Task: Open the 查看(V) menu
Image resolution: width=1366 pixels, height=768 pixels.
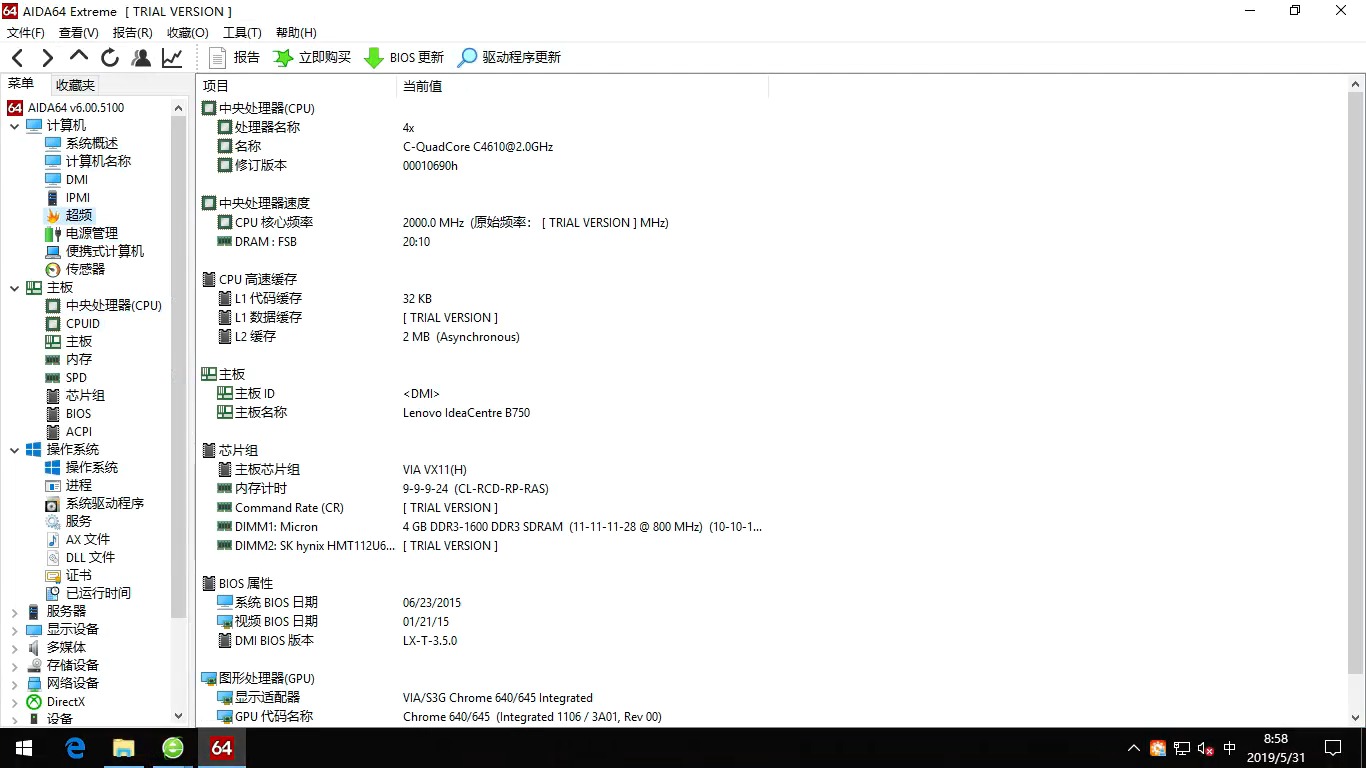Action: [79, 33]
